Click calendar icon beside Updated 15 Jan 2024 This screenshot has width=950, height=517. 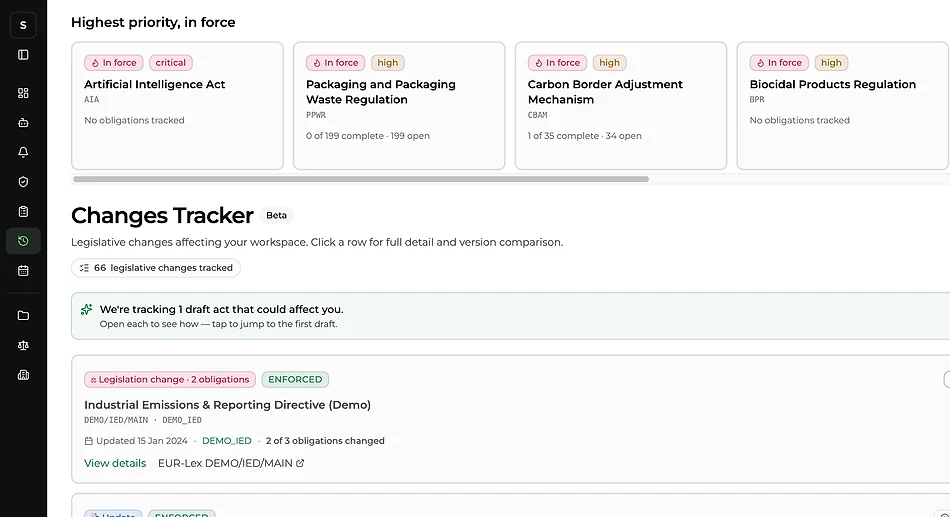point(88,441)
